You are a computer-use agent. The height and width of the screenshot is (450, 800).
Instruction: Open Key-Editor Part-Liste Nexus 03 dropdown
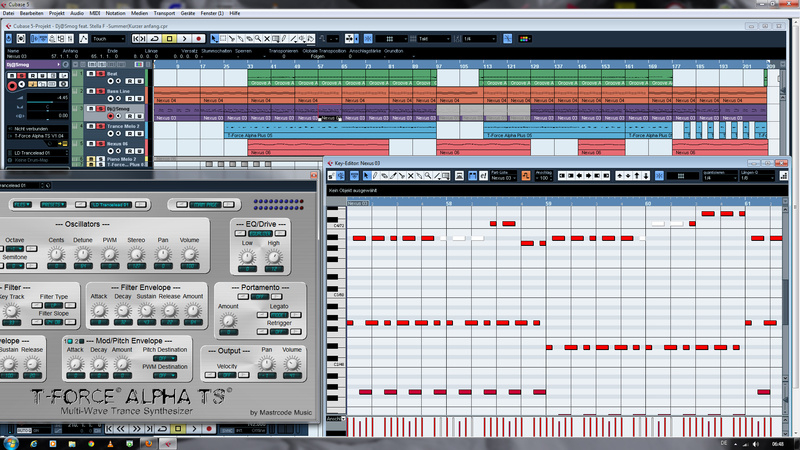pyautogui.click(x=503, y=178)
